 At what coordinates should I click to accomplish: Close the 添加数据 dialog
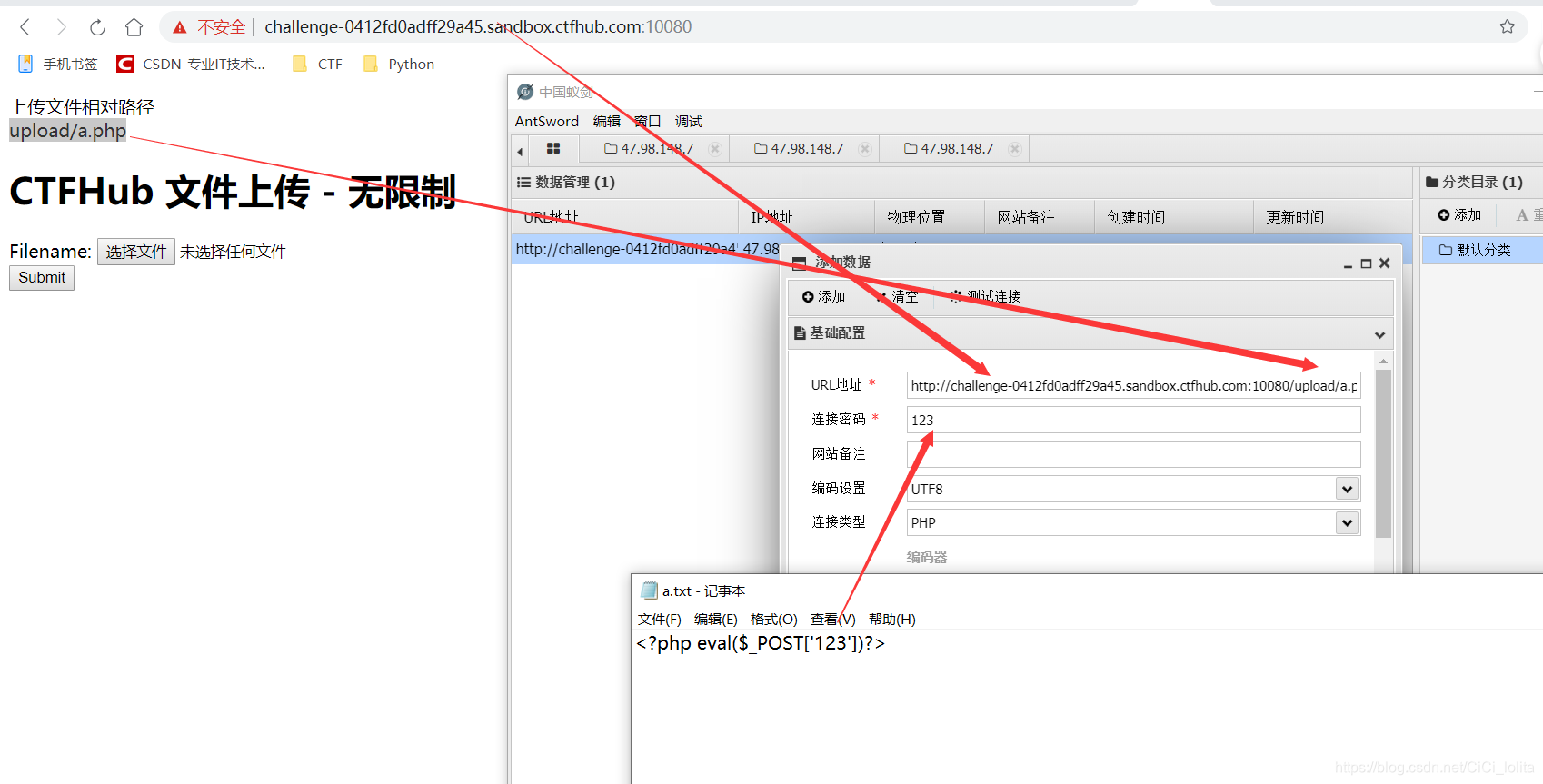(x=1385, y=263)
